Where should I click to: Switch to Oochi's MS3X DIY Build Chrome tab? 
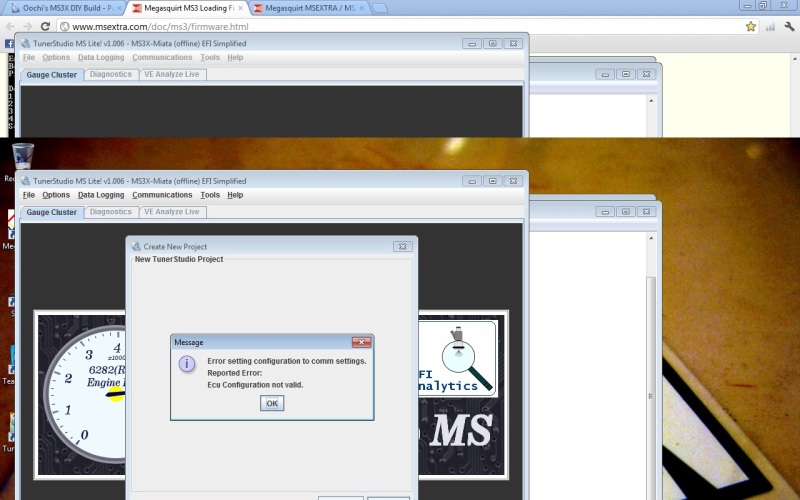point(65,8)
